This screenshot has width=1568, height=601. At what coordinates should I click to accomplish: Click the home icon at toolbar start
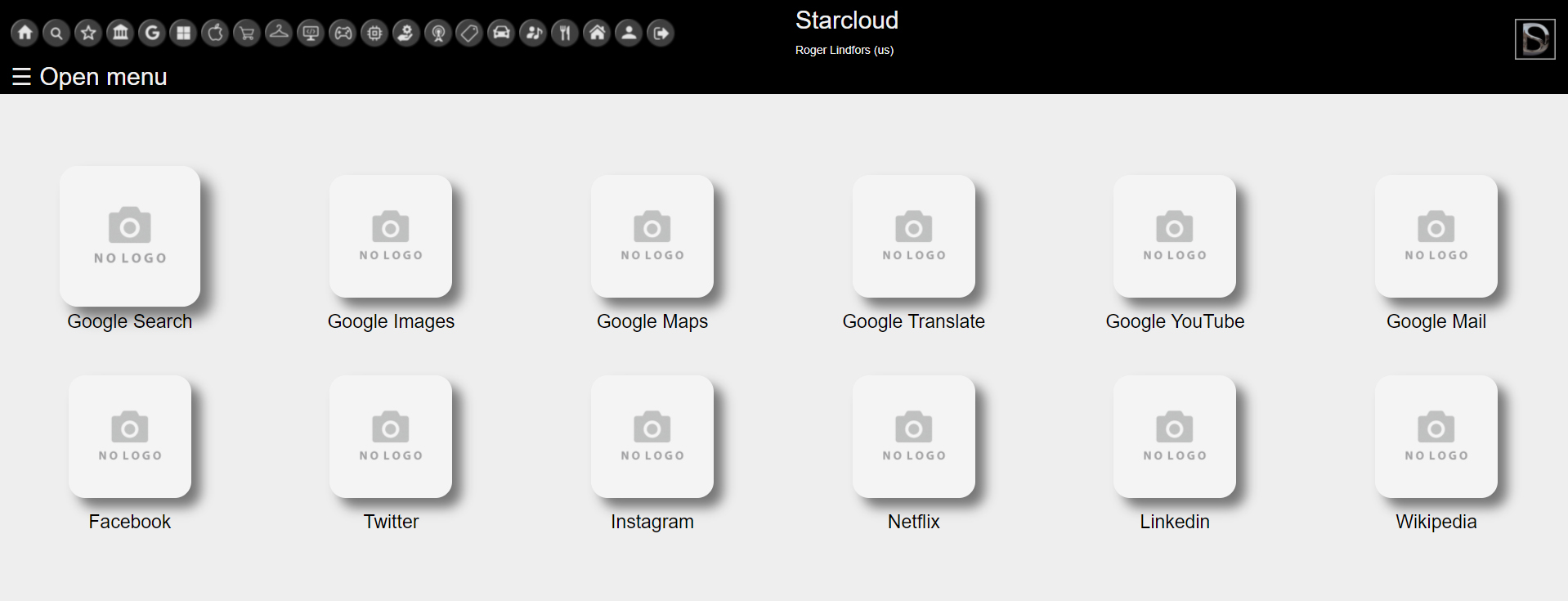25,34
